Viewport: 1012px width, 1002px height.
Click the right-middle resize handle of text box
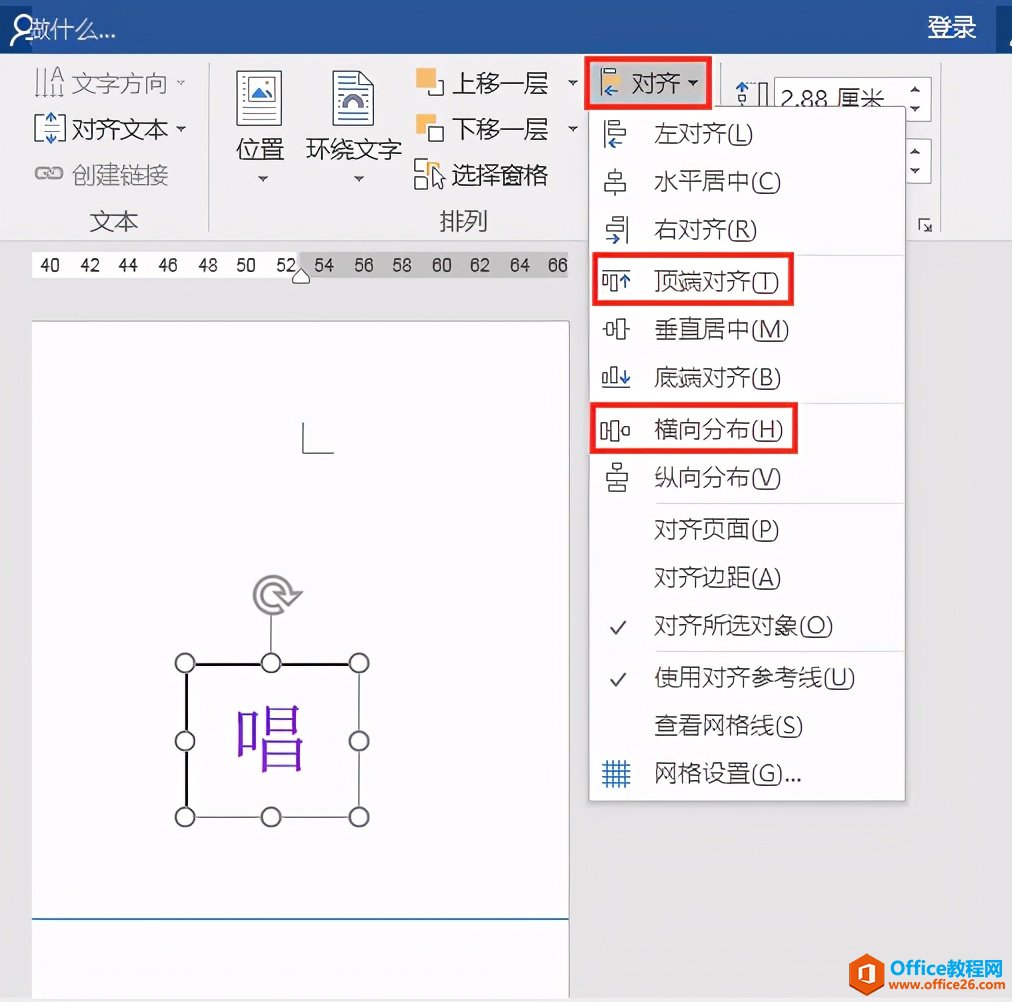point(359,741)
